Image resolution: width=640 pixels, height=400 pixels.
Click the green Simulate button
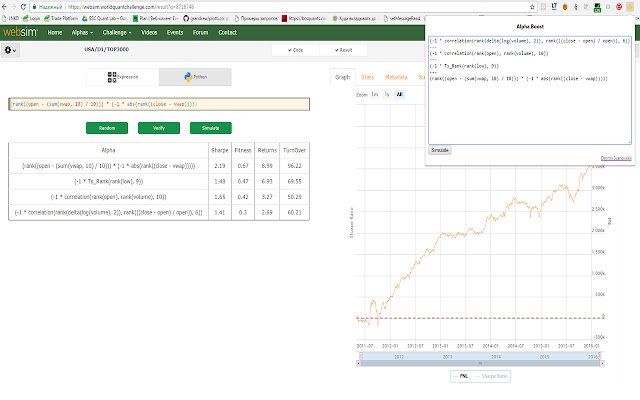[x=211, y=128]
